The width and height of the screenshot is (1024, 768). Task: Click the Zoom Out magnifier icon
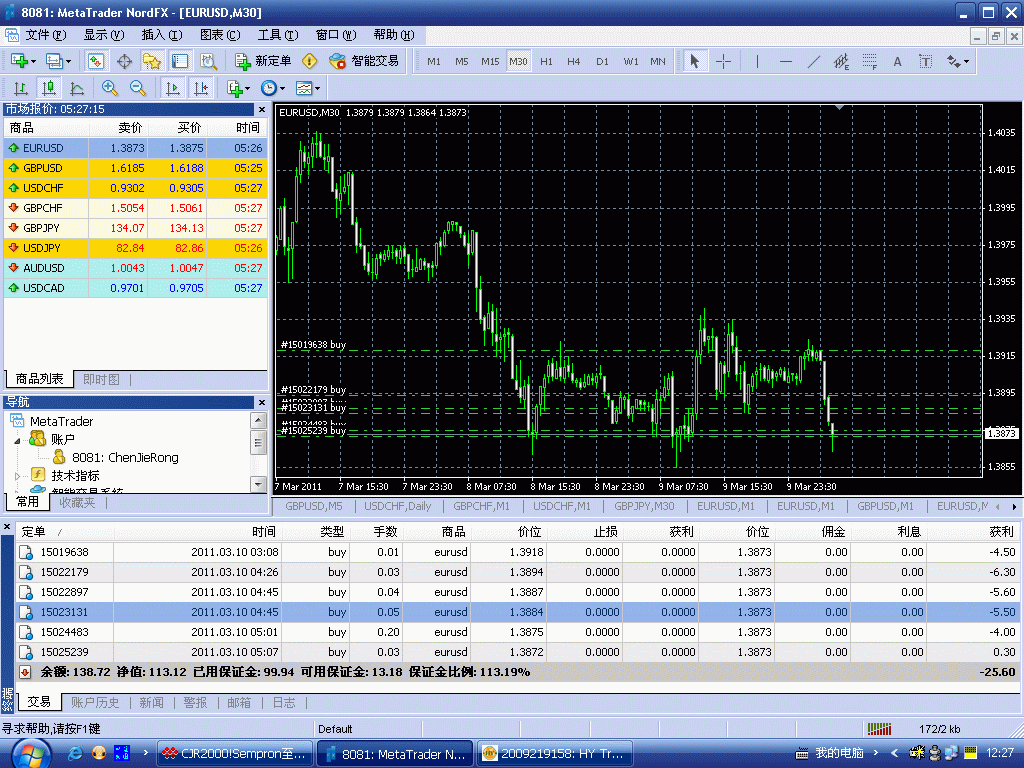[x=138, y=88]
